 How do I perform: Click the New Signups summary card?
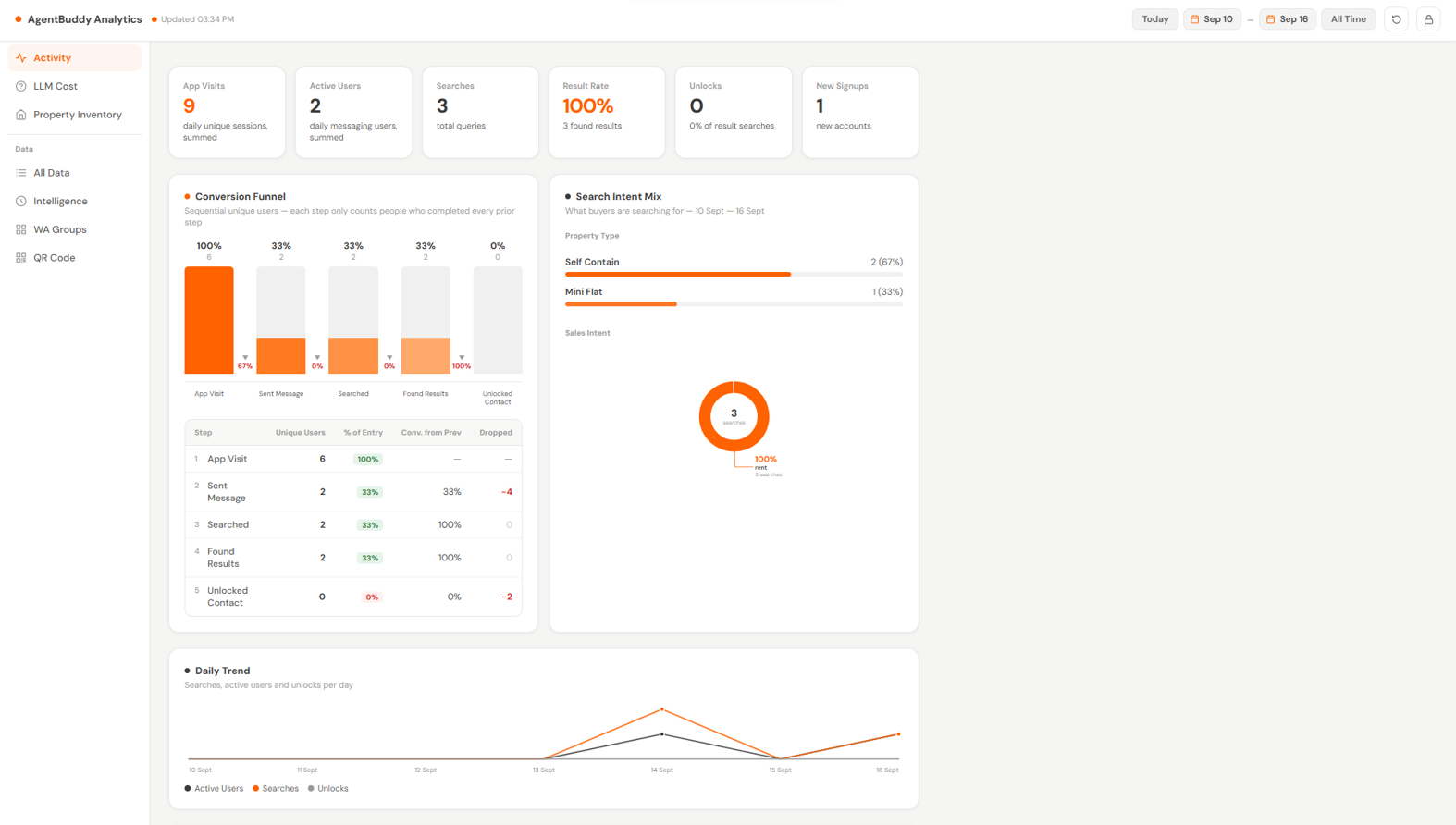860,112
